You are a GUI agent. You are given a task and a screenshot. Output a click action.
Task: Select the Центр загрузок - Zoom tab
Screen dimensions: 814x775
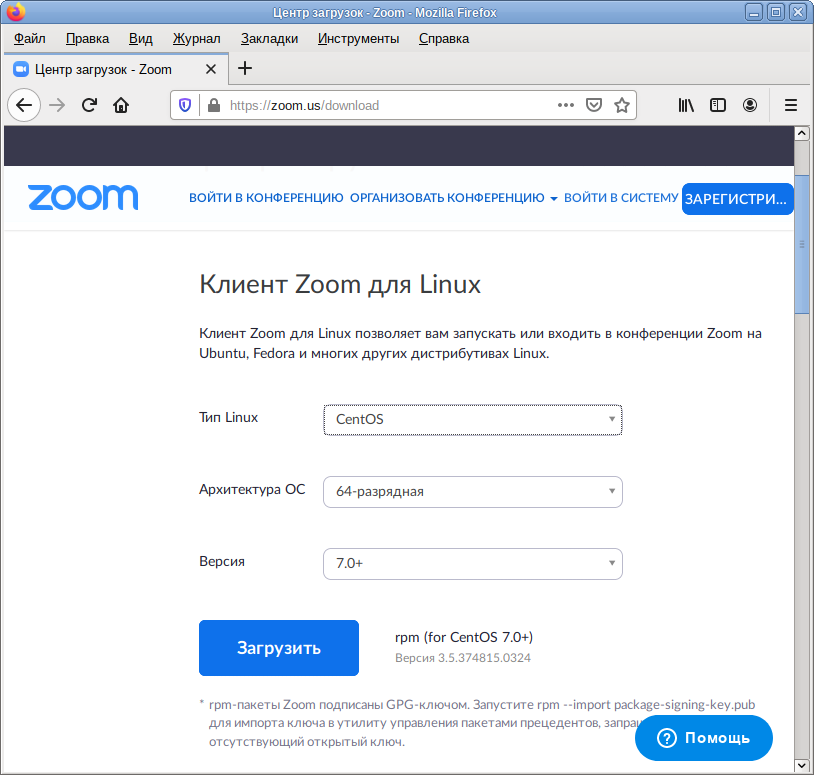click(x=116, y=69)
